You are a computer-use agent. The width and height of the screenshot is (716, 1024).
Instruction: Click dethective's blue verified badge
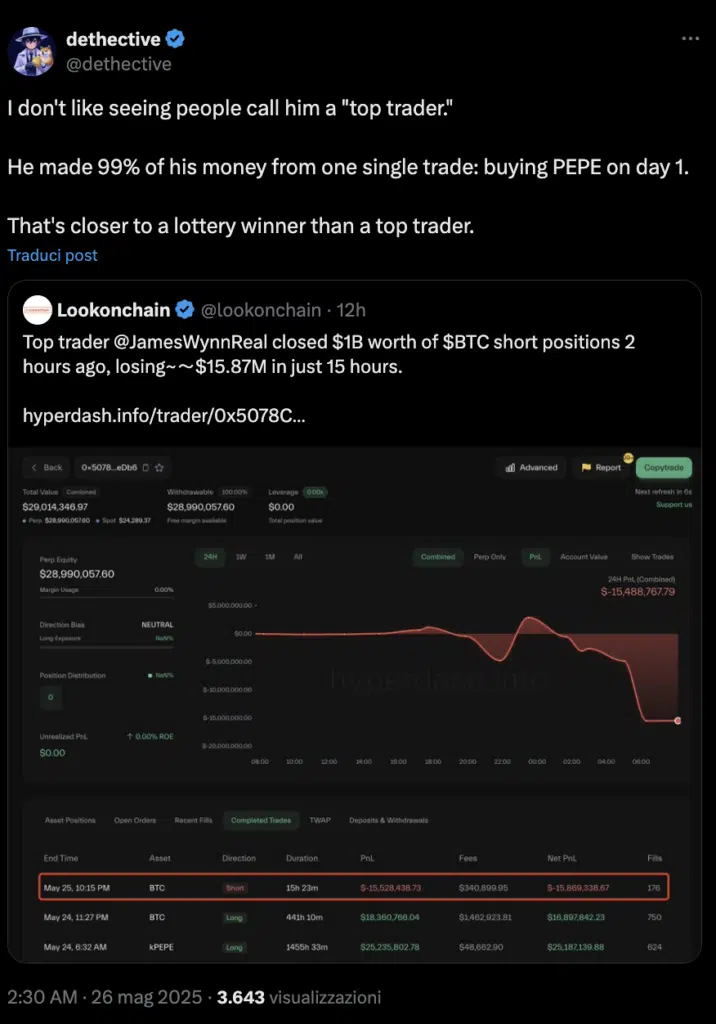click(174, 39)
